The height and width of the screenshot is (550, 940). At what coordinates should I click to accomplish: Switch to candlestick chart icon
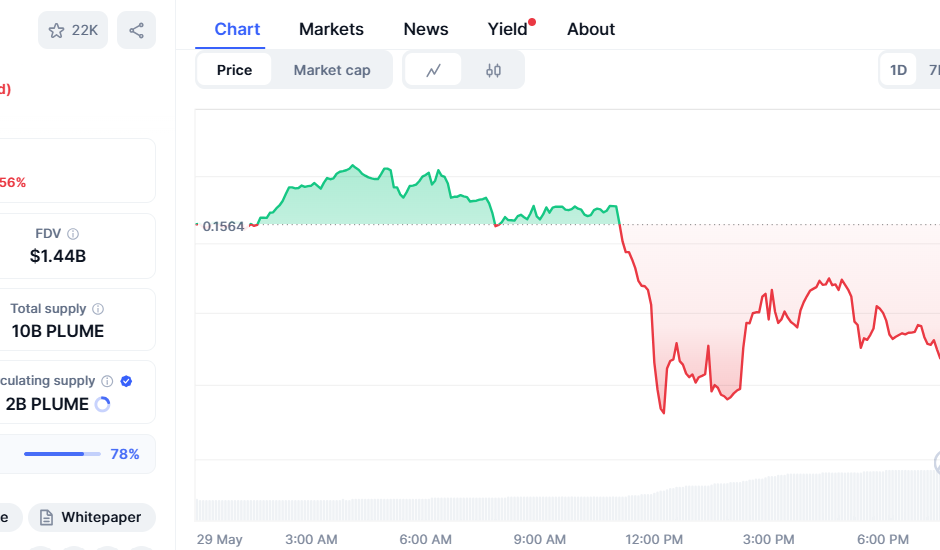[493, 70]
